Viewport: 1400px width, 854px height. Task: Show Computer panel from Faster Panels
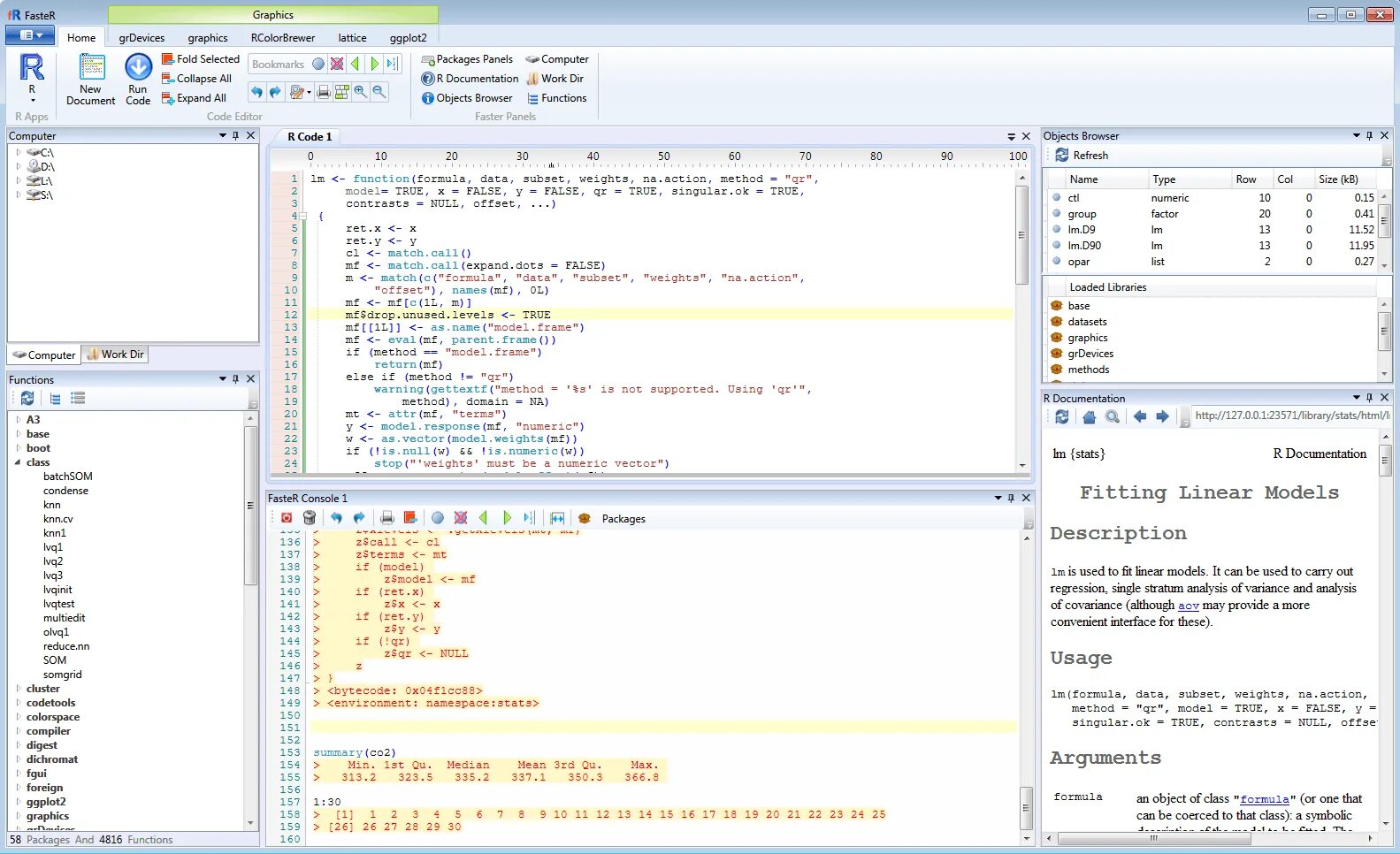click(x=557, y=59)
